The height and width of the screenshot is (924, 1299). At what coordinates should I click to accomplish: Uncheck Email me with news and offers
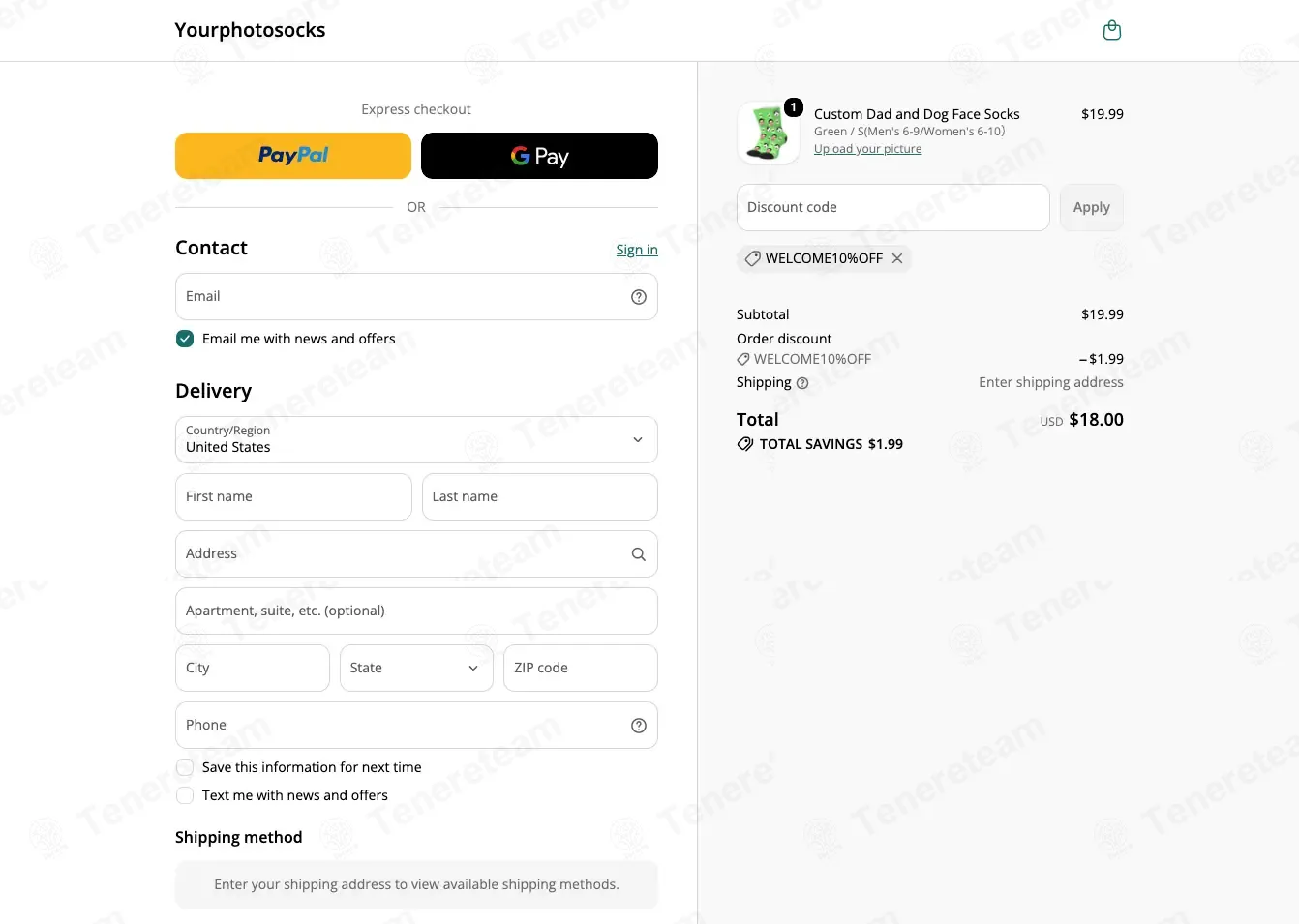click(x=185, y=339)
